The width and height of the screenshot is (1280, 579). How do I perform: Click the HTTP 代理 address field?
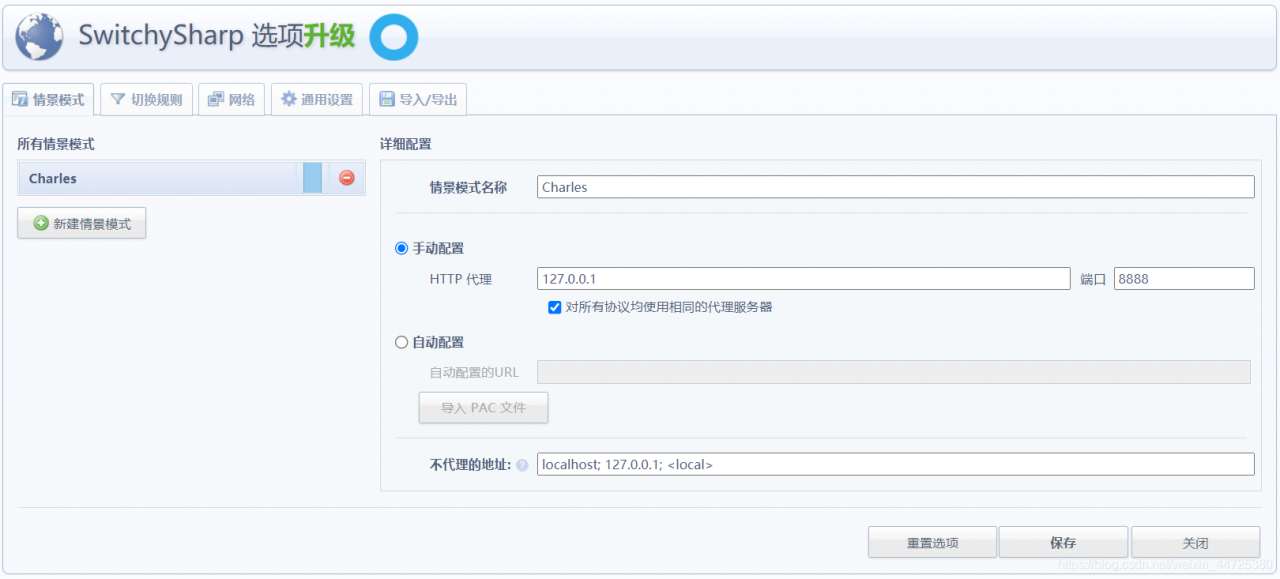coord(804,279)
